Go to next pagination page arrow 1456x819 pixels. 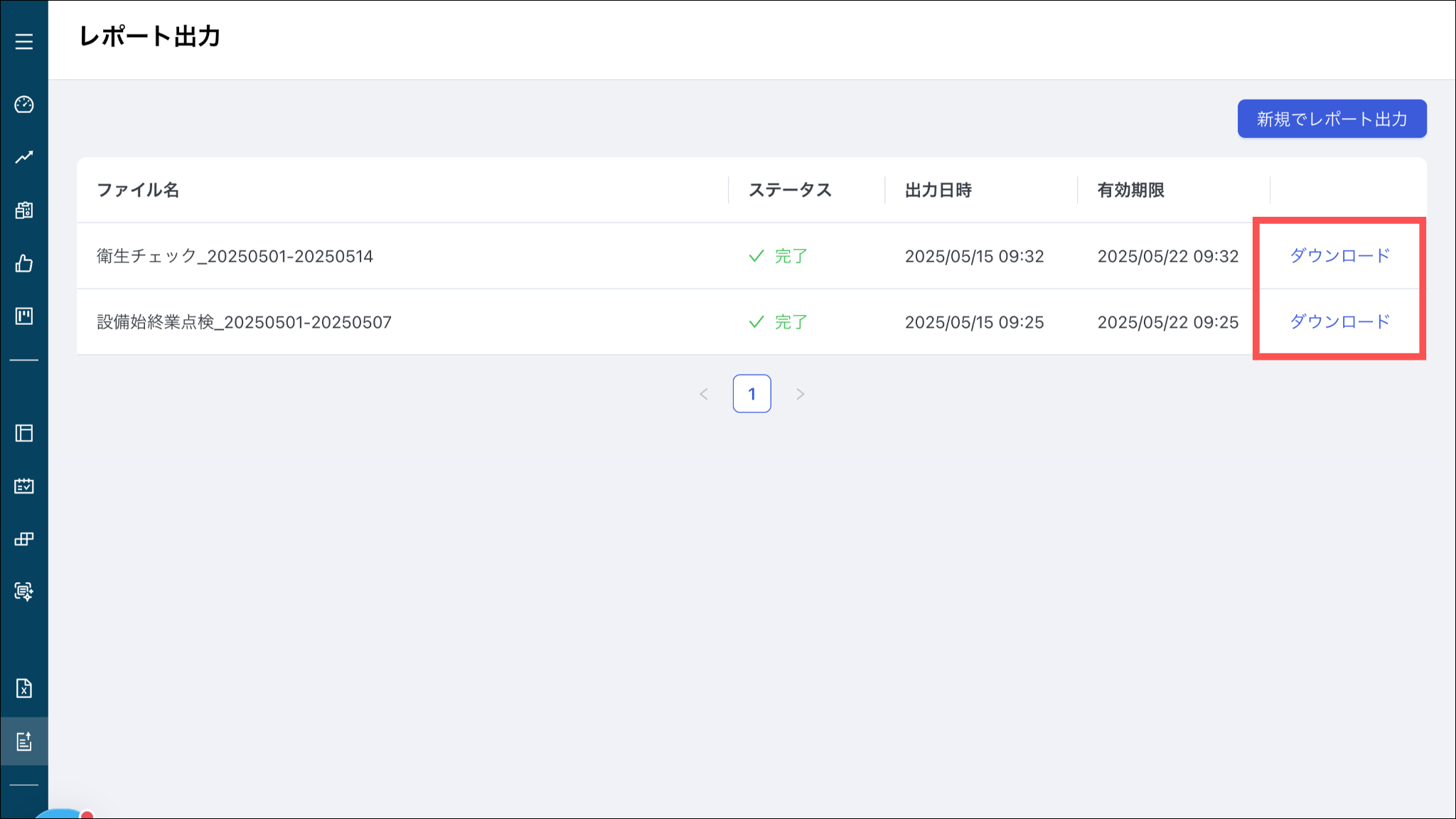coord(801,394)
